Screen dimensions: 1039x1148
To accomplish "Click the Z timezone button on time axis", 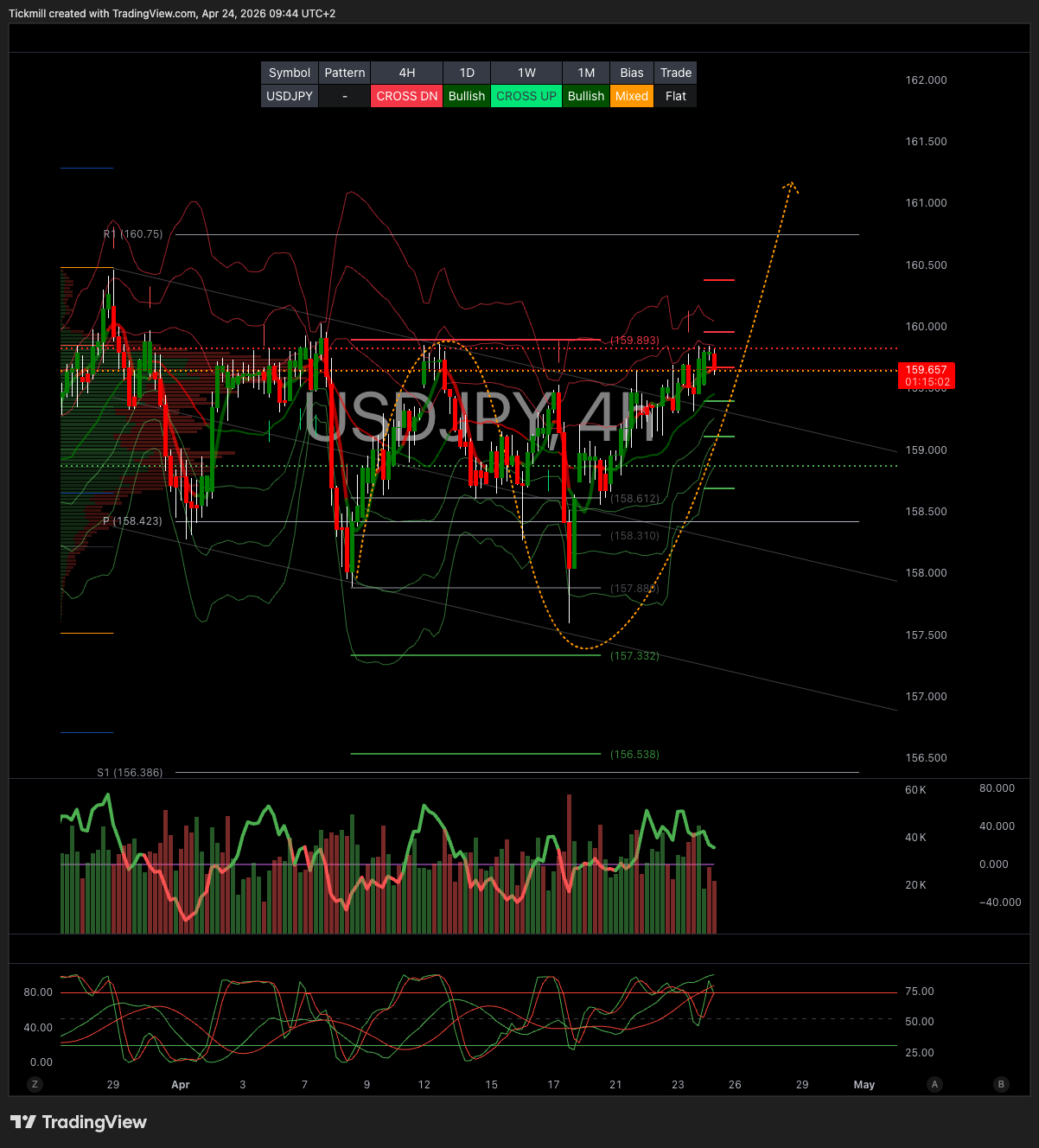I will coord(35,1084).
